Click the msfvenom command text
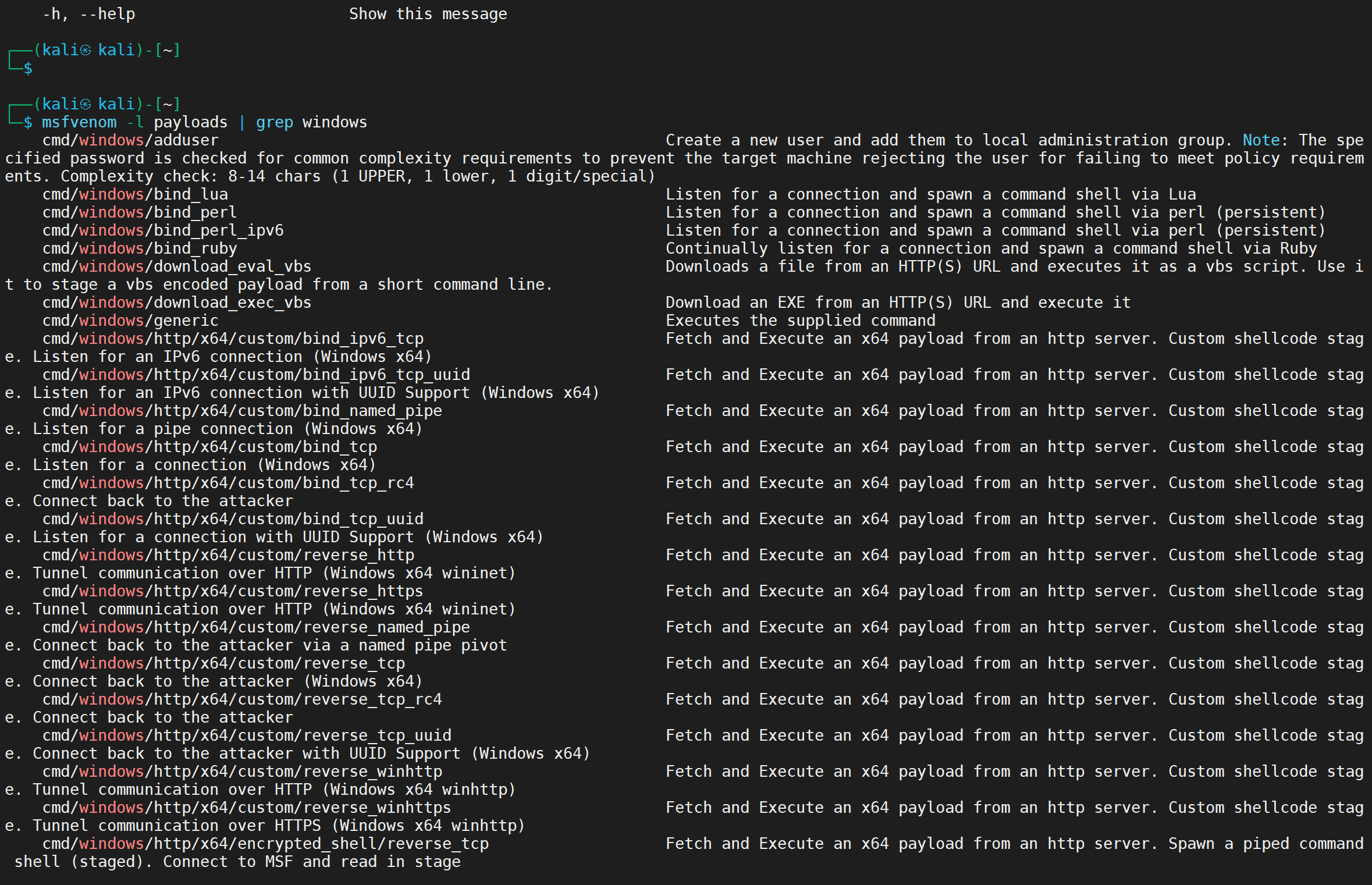The height and width of the screenshot is (885, 1372). 79,122
